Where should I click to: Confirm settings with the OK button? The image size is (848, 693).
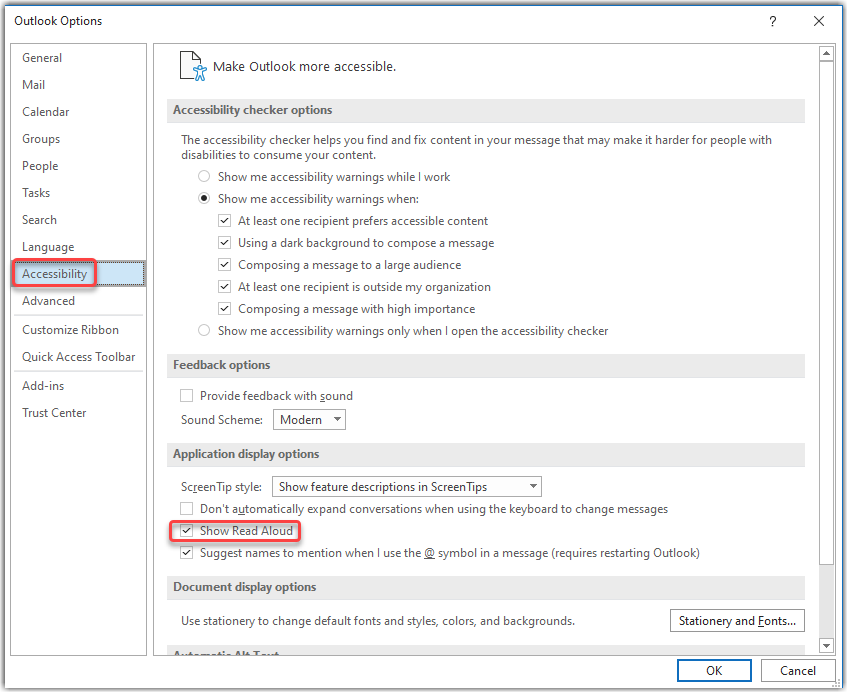click(714, 670)
